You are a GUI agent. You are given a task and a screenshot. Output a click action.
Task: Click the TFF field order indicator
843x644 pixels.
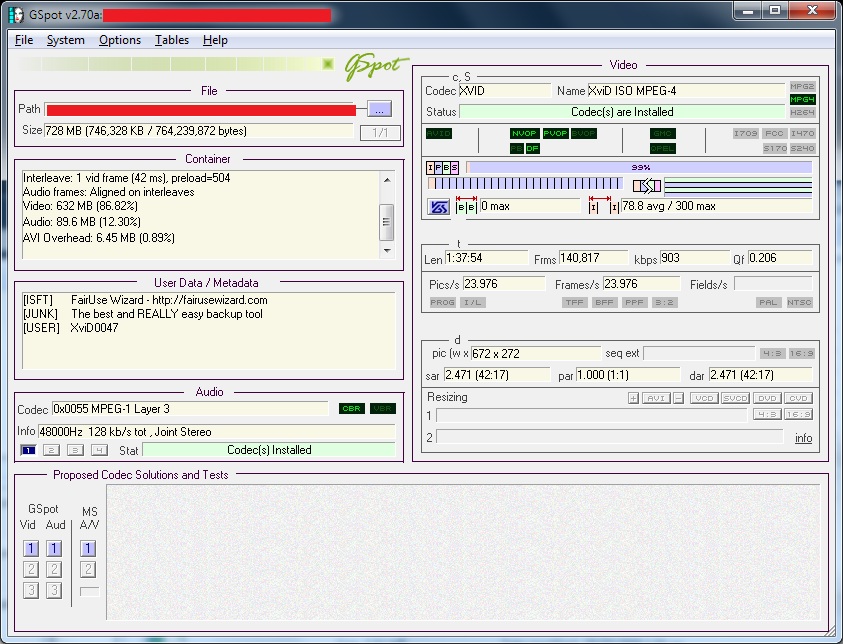click(574, 303)
